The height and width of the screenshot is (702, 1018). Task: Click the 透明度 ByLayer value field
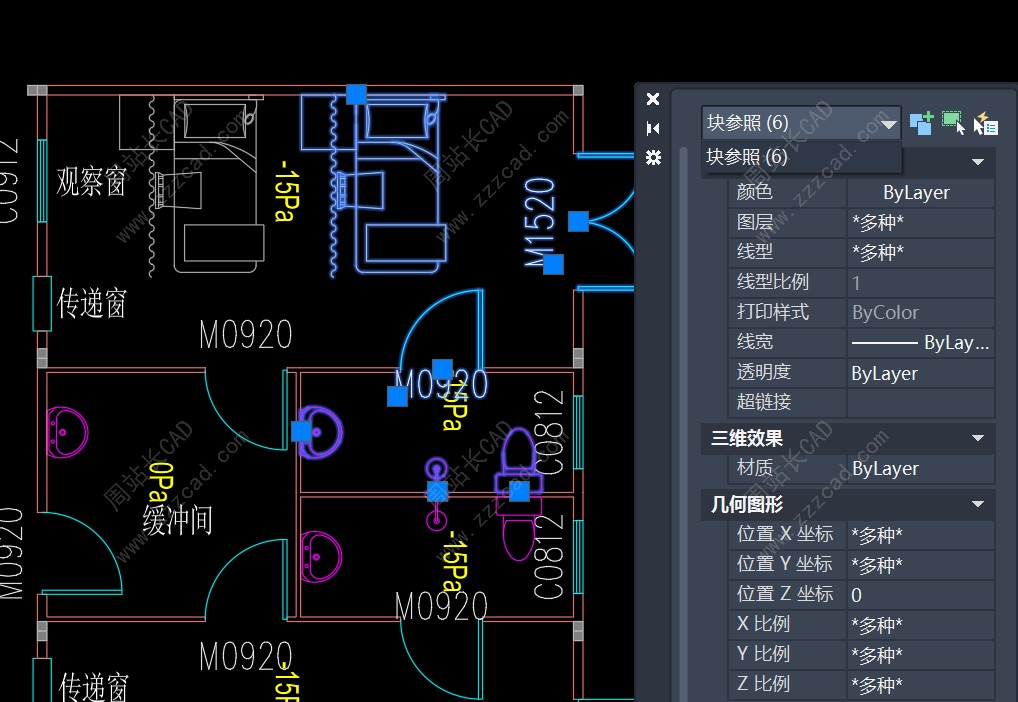point(919,373)
